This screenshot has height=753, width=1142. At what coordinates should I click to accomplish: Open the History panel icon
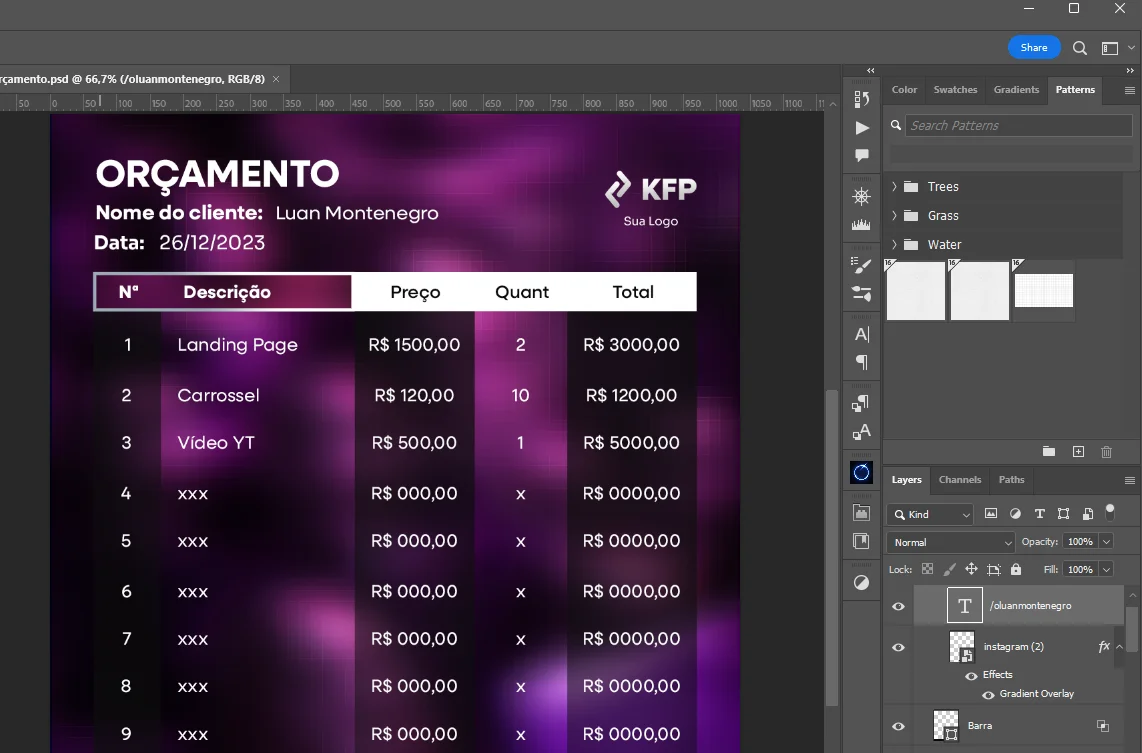click(x=862, y=98)
